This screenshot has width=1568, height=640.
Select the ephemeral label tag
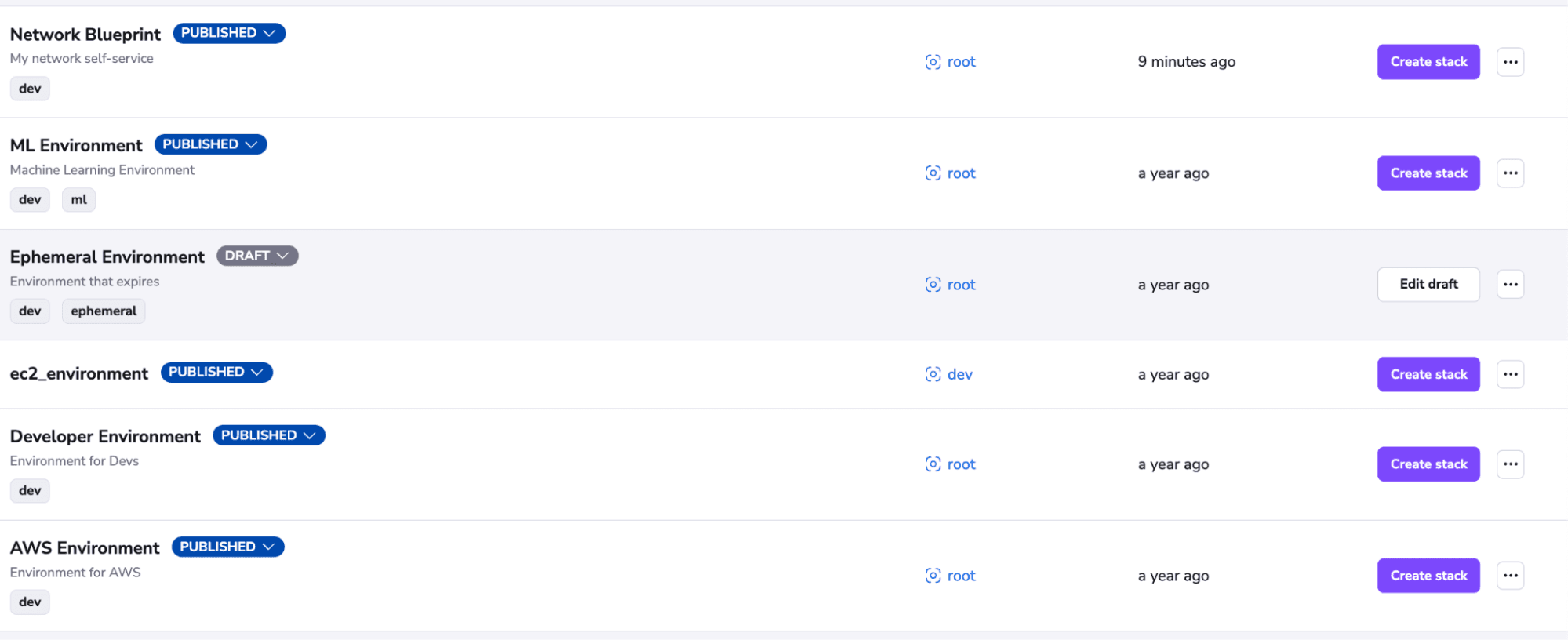point(104,311)
